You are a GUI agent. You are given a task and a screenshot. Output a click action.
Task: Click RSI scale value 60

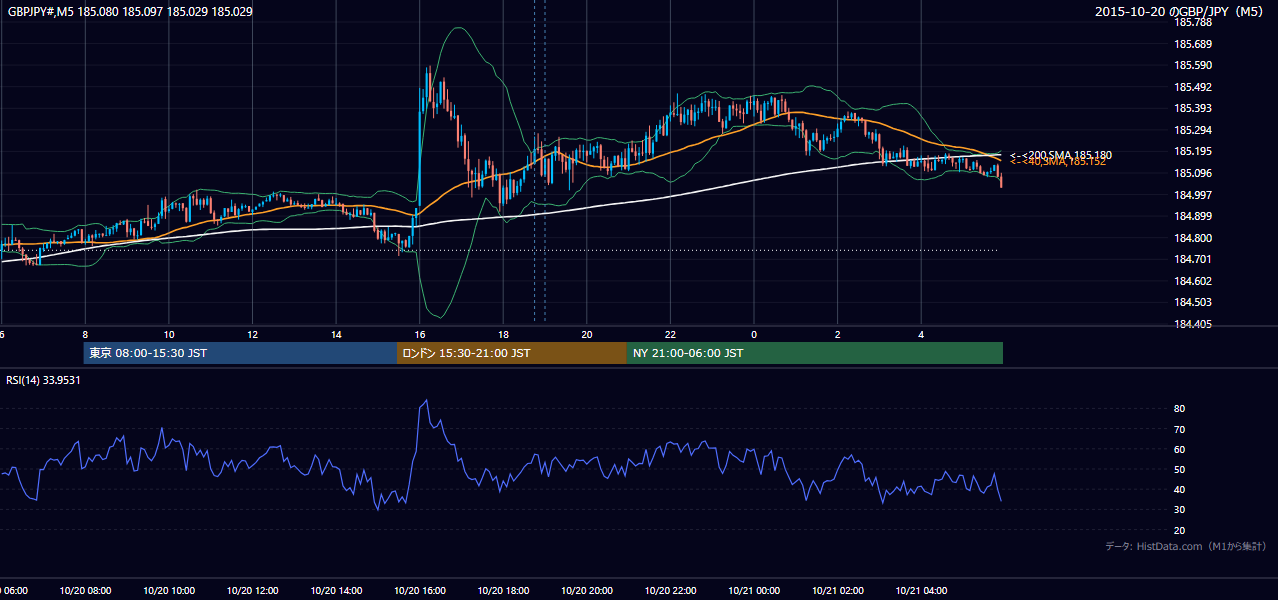coord(1180,449)
